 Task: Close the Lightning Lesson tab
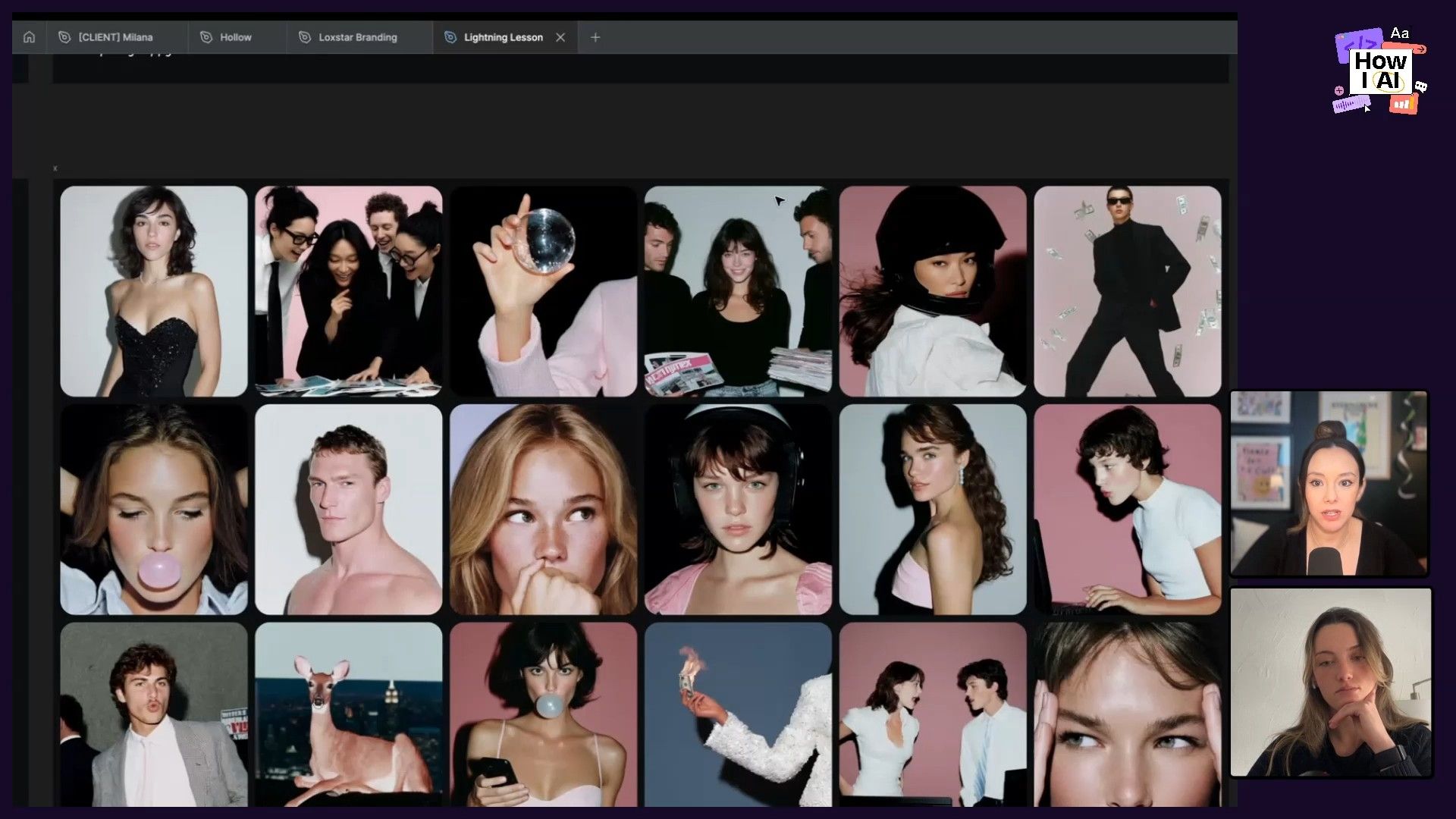coord(560,37)
